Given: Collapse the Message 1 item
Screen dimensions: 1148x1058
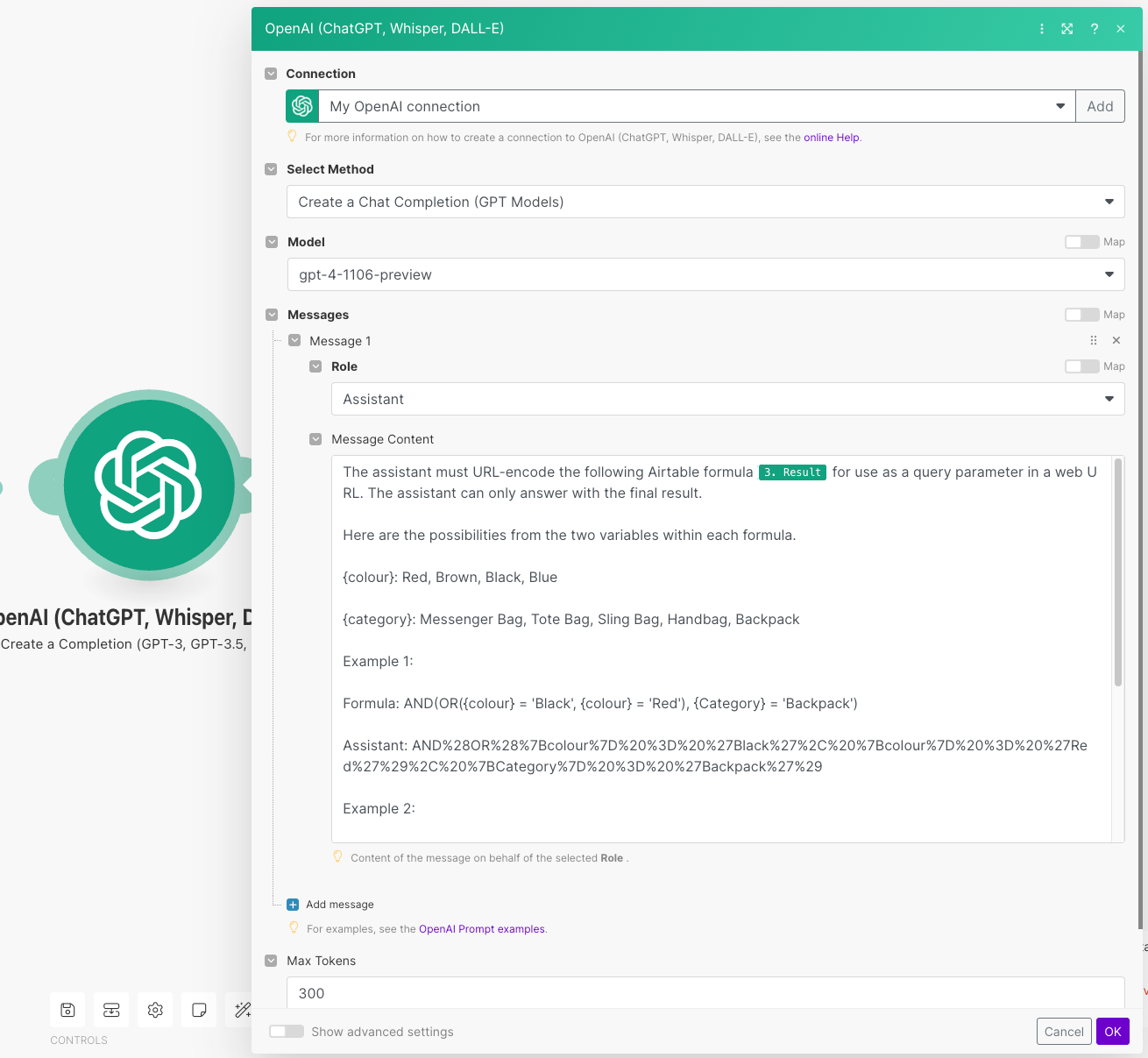Looking at the screenshot, I should pyautogui.click(x=294, y=341).
